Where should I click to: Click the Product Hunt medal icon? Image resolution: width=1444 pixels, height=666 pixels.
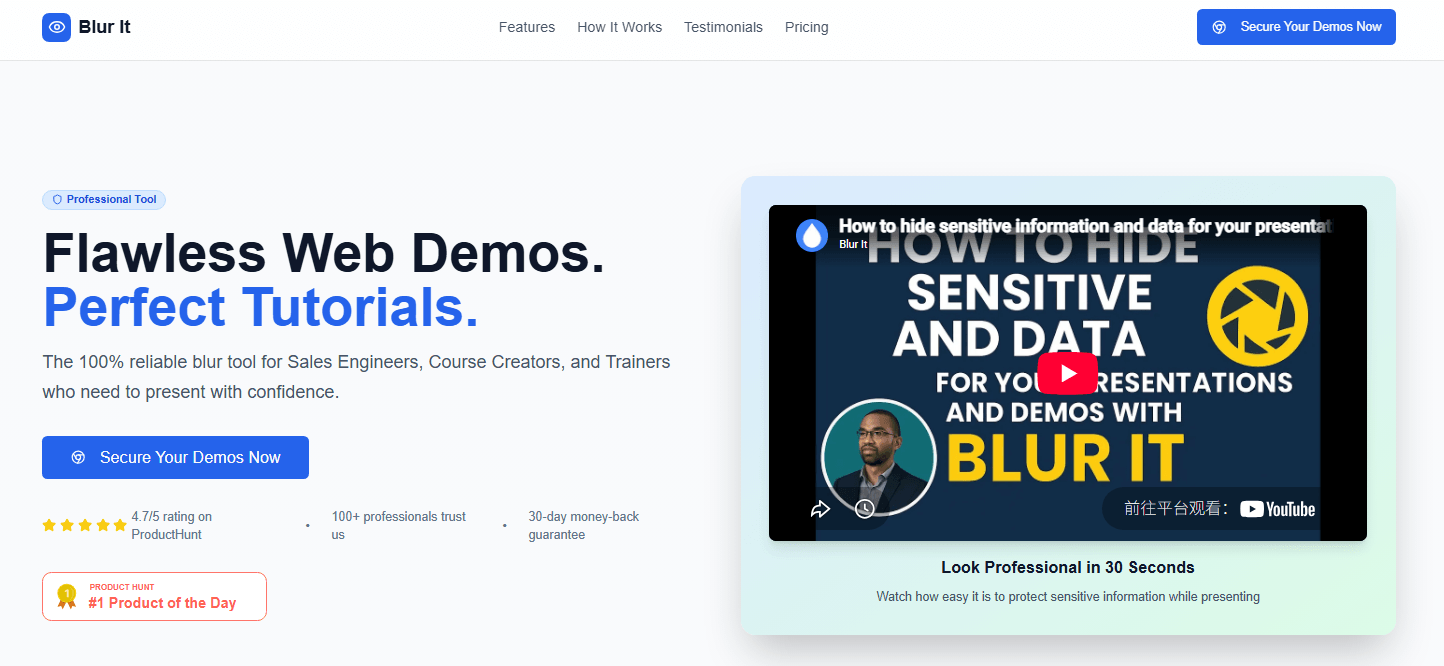[x=67, y=596]
